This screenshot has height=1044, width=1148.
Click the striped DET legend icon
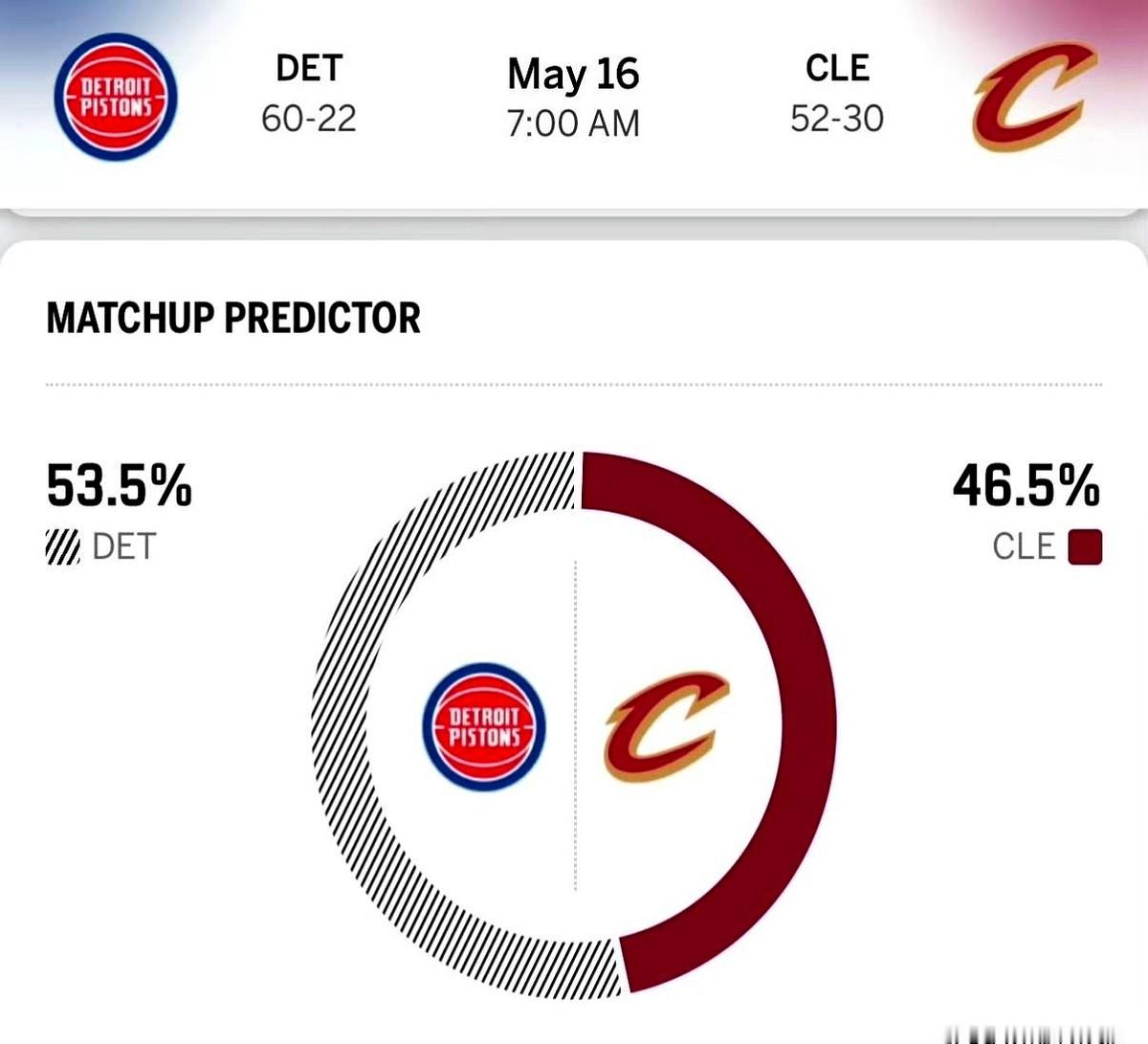point(63,548)
